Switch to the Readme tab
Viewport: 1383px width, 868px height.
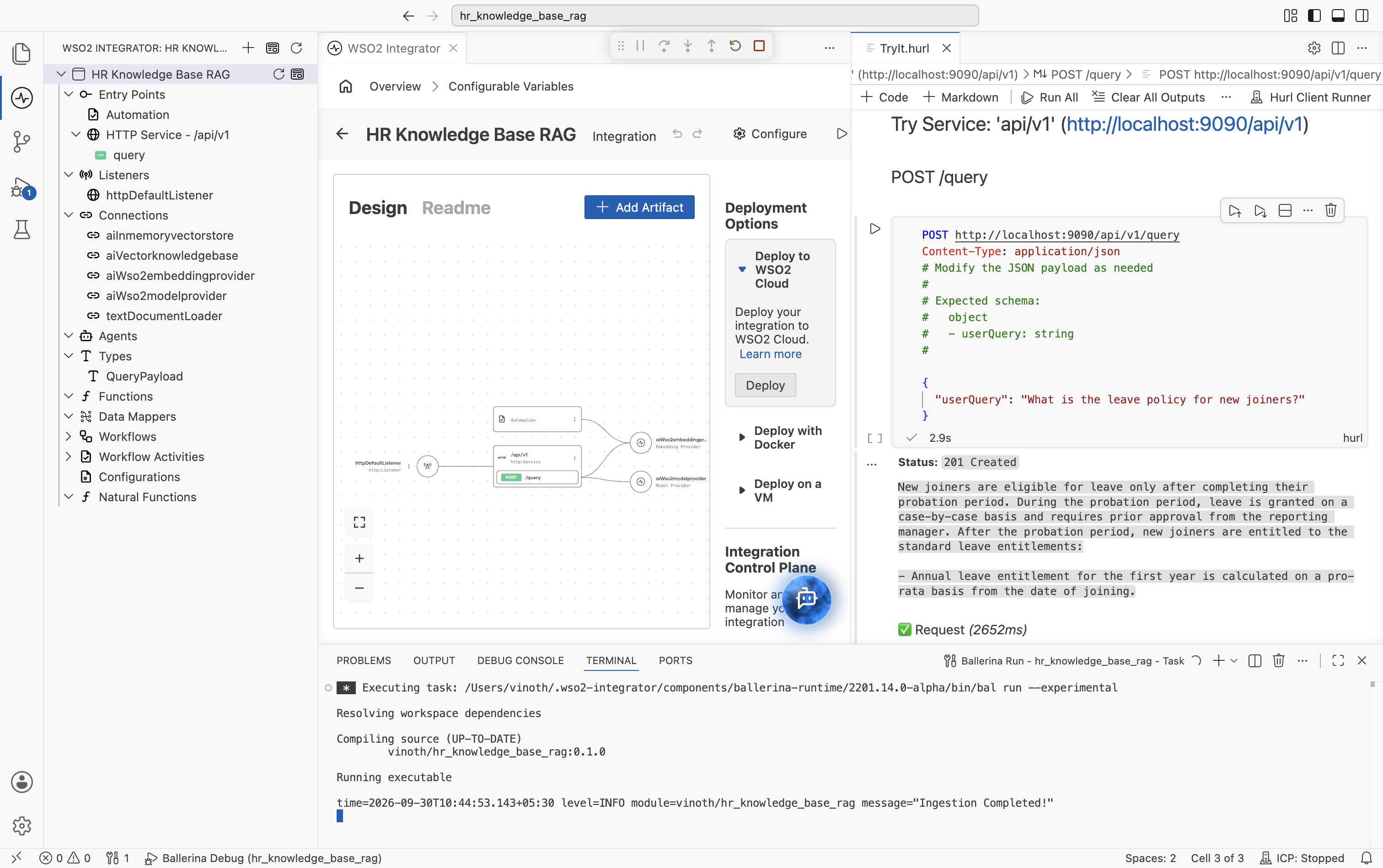pyautogui.click(x=456, y=208)
